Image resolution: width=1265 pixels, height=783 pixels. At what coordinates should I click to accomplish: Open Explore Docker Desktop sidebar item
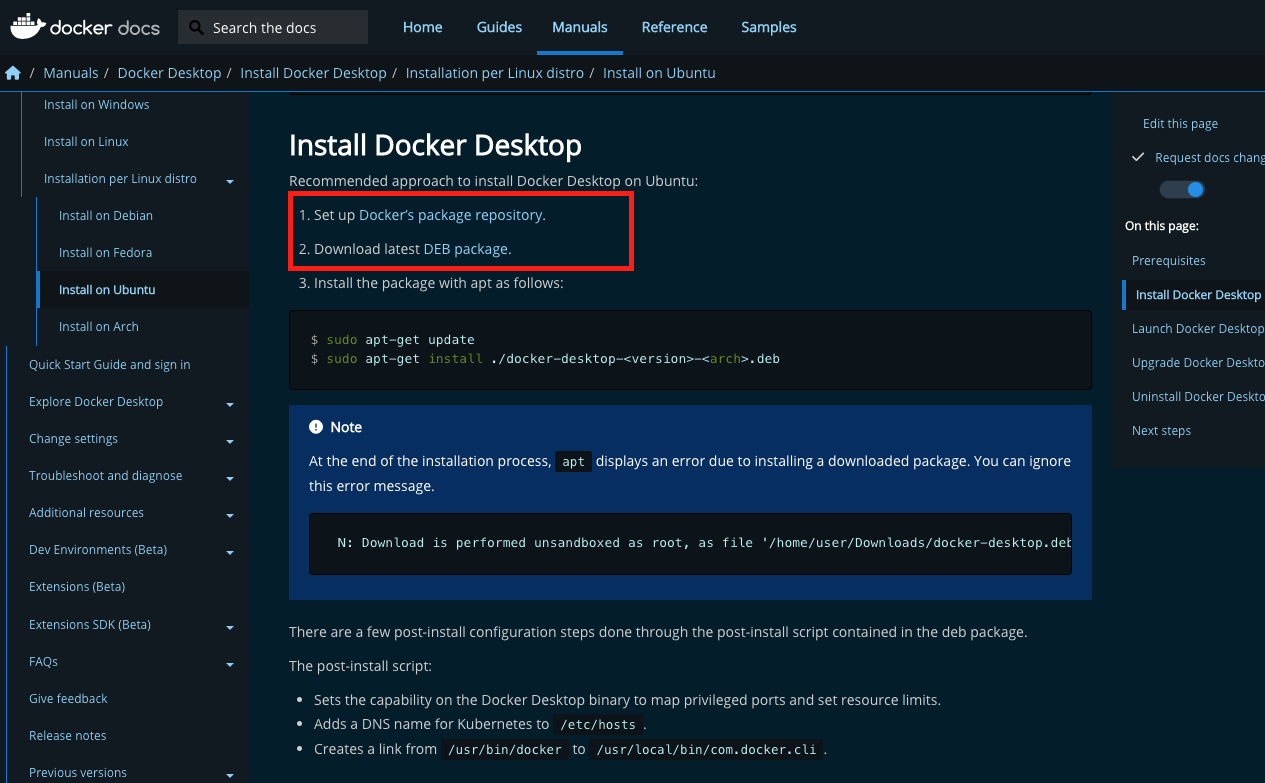(96, 402)
